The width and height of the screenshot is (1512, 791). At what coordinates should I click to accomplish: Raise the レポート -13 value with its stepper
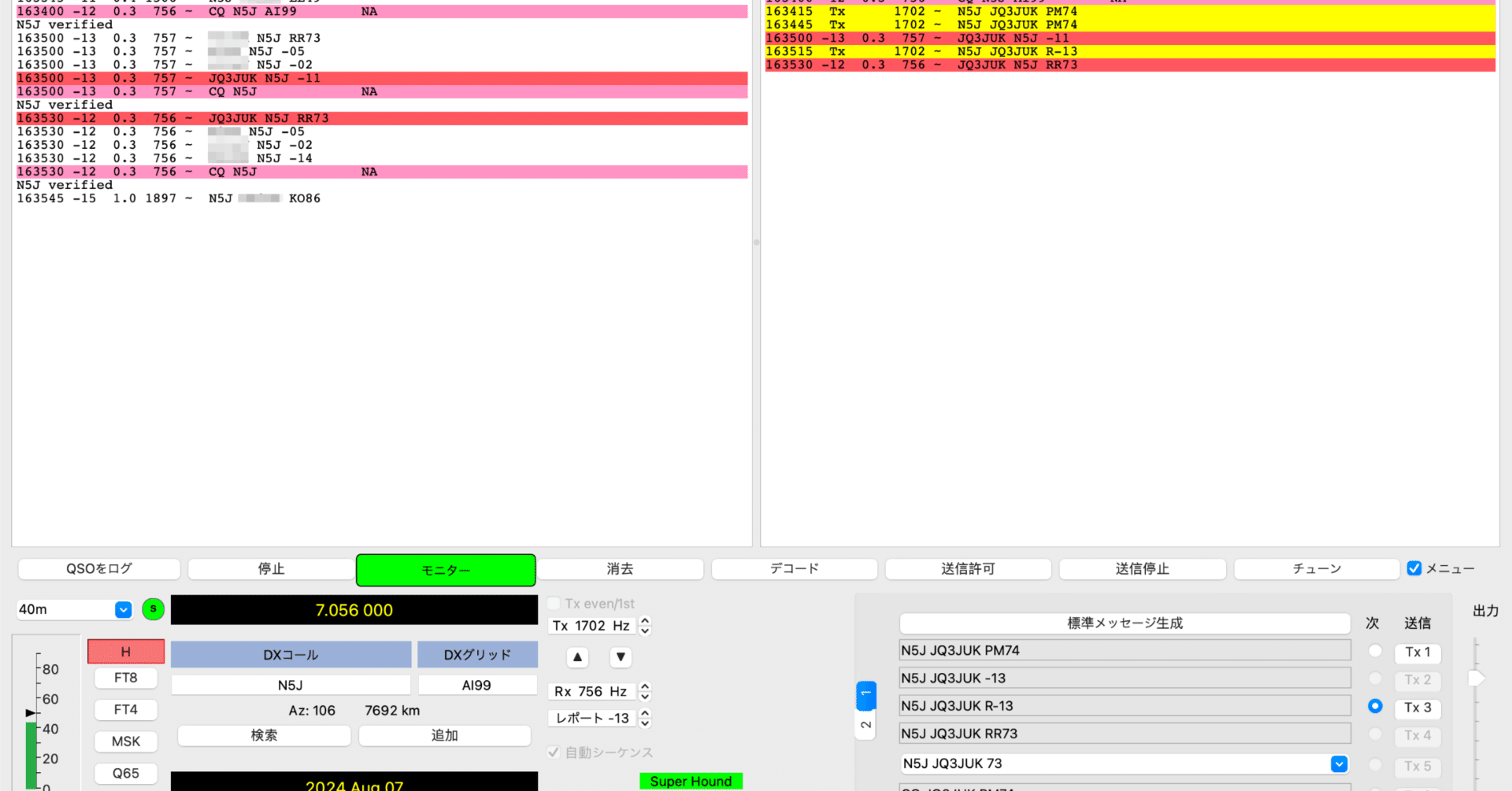[644, 713]
